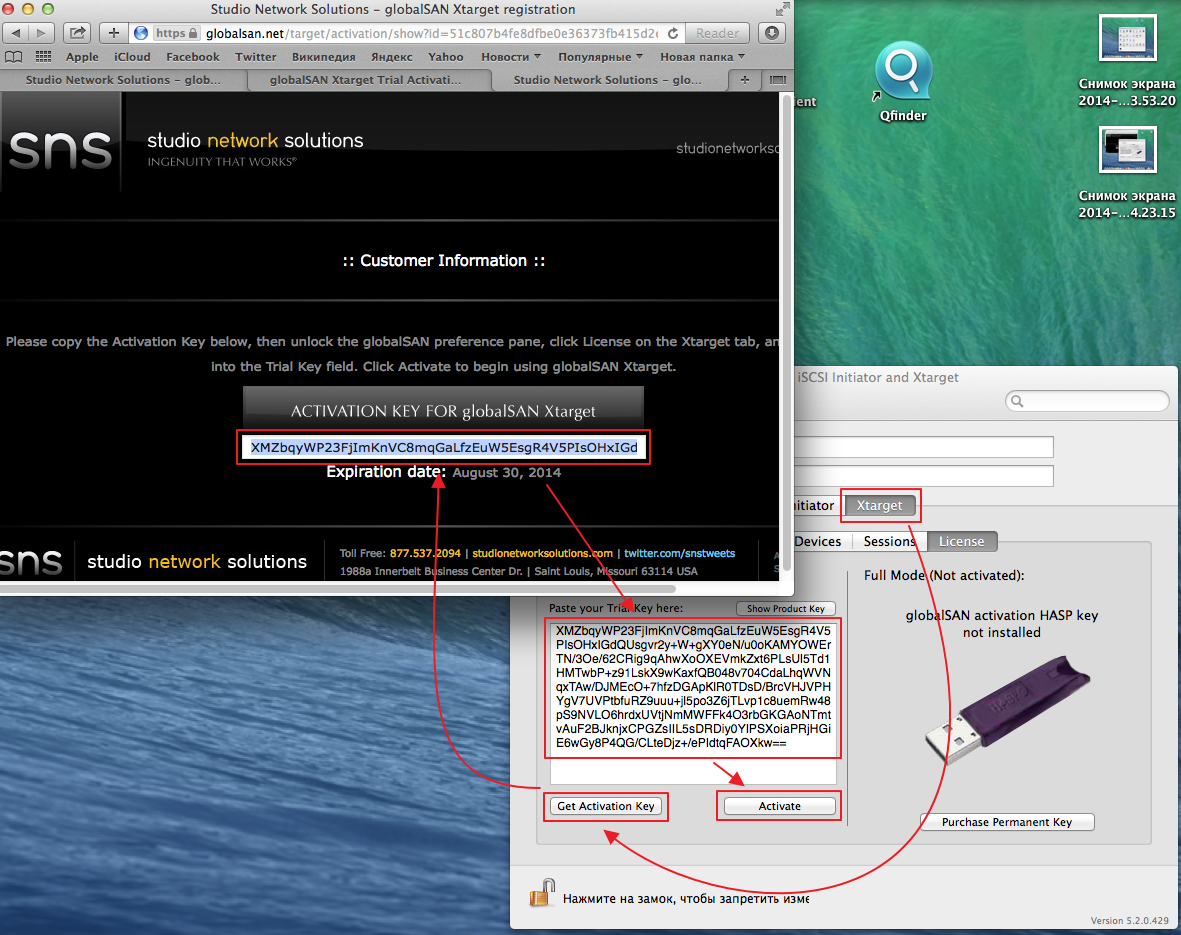Image resolution: width=1181 pixels, height=935 pixels.
Task: Click the 877.537.2094 toll free number
Action: click(x=425, y=553)
